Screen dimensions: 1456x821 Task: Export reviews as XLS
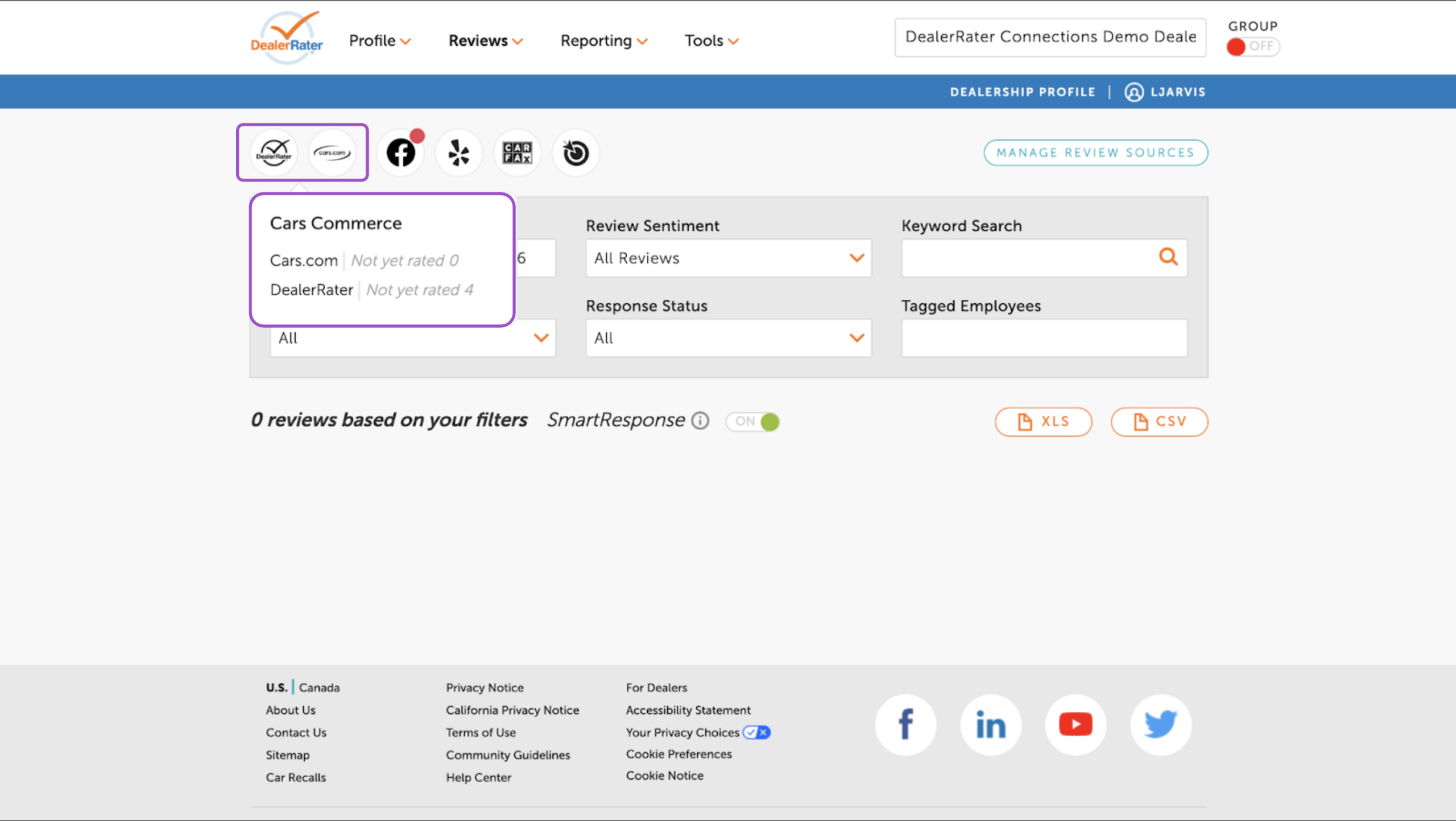click(x=1043, y=422)
